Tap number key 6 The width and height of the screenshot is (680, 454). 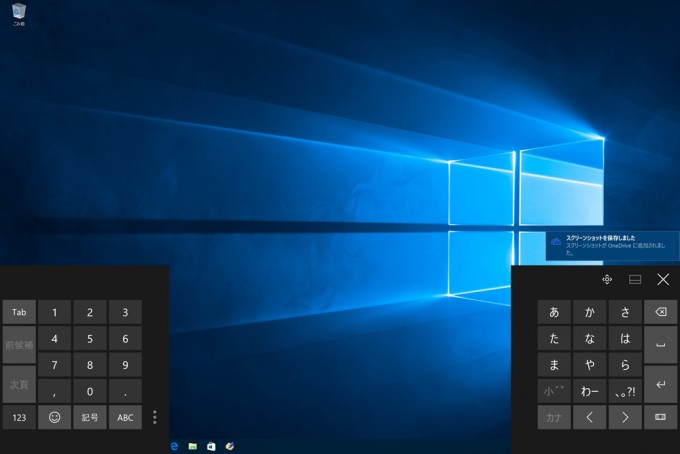(x=125, y=339)
